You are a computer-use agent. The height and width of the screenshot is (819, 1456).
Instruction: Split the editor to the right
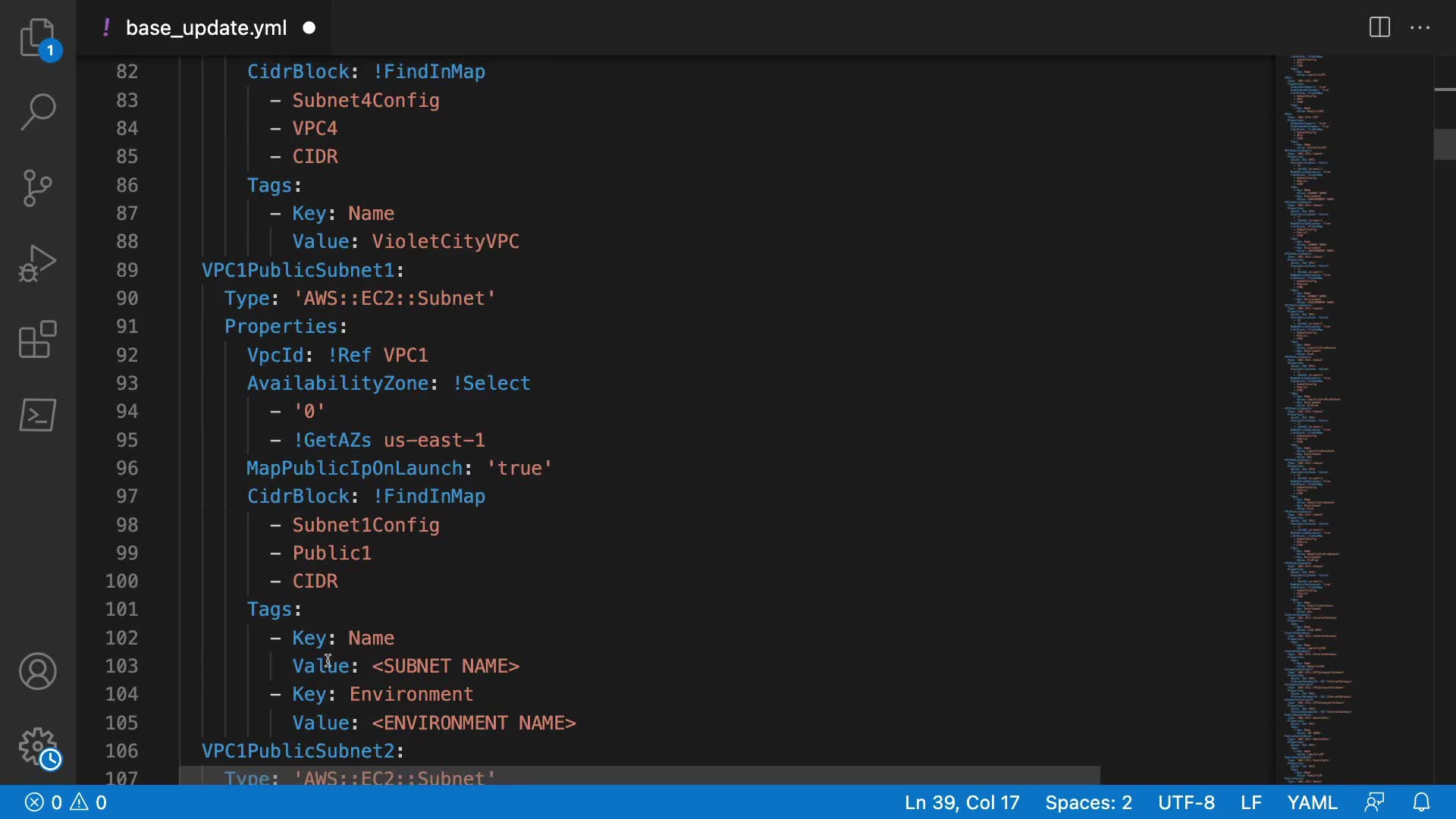1379,28
